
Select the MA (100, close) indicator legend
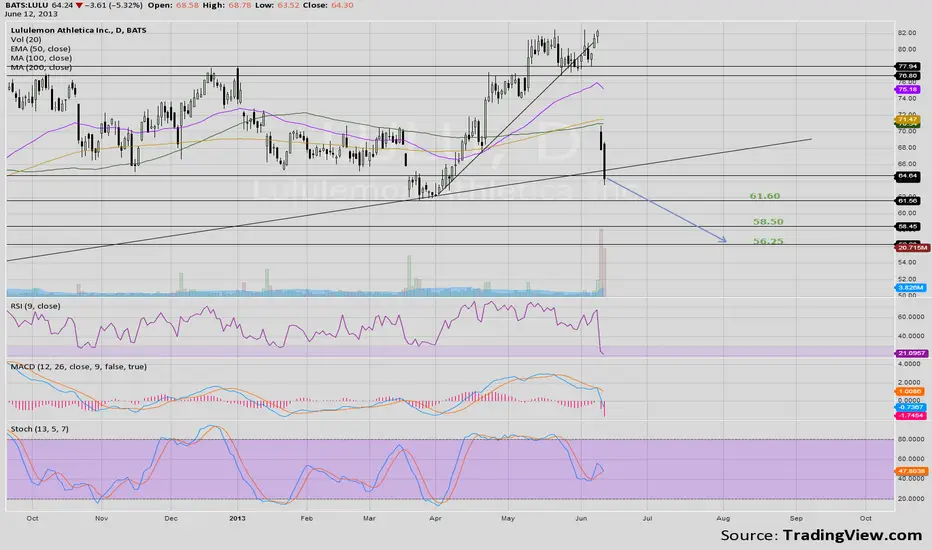[x=41, y=58]
